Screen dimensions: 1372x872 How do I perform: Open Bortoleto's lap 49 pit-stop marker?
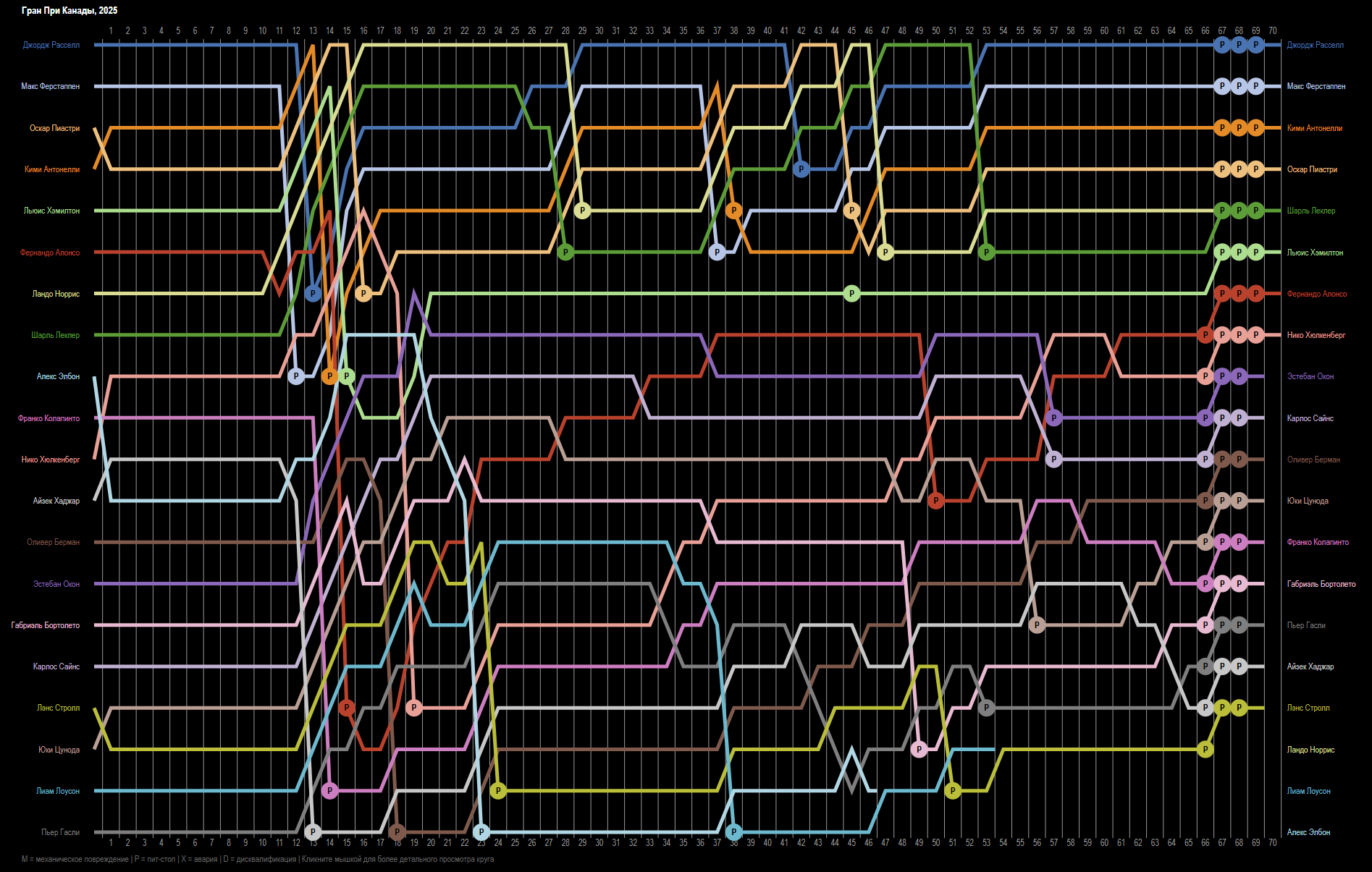[x=919, y=750]
